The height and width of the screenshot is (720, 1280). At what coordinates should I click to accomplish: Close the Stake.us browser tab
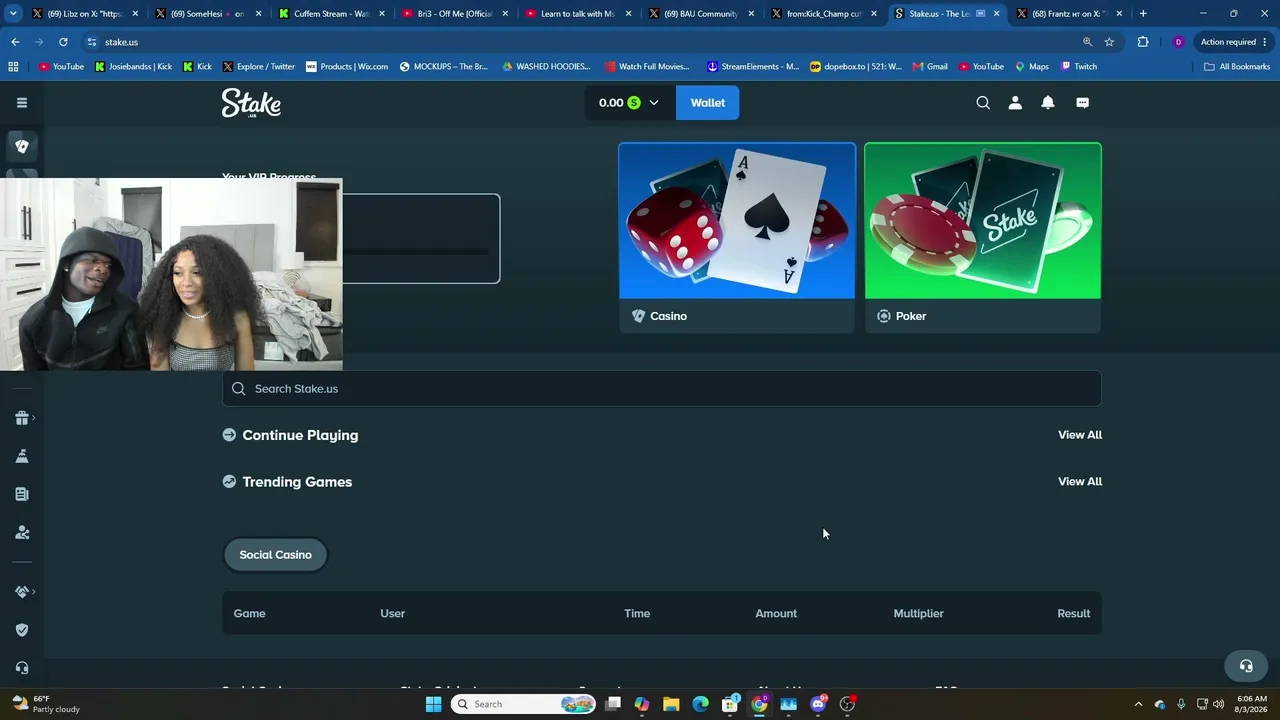coord(996,14)
